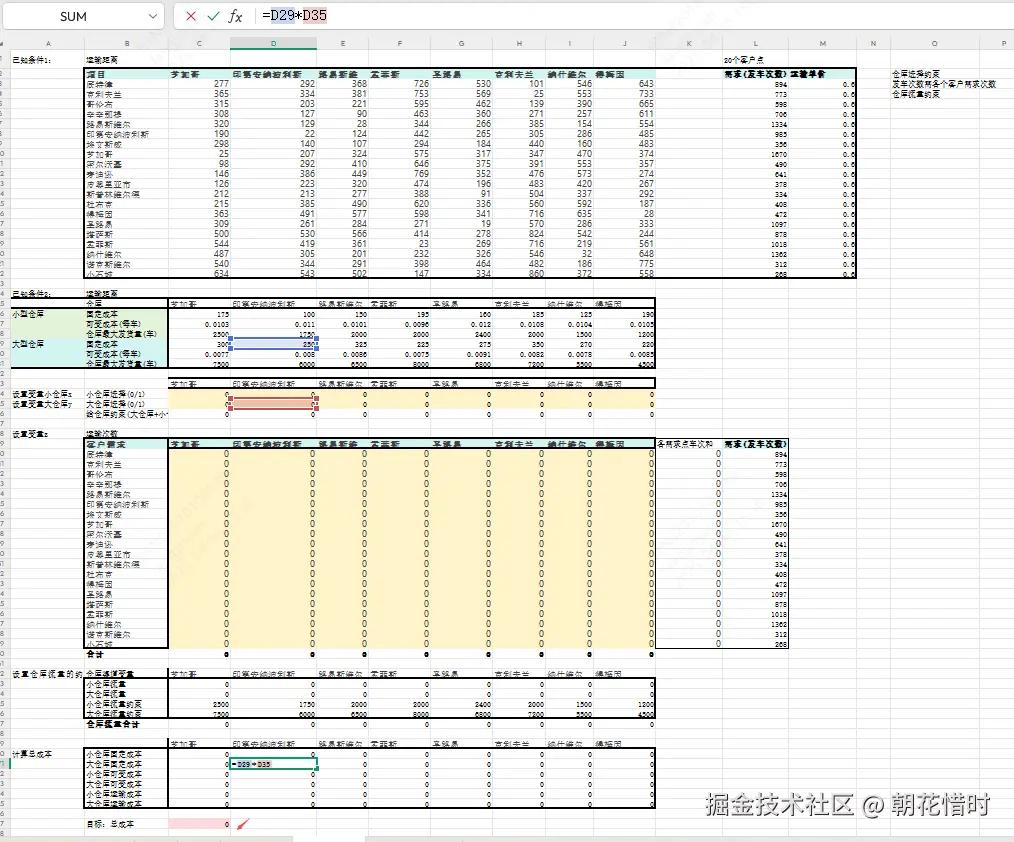The width and height of the screenshot is (1014, 842).
Task: Click the label 设置变量小仓库x
Action: click(43, 394)
